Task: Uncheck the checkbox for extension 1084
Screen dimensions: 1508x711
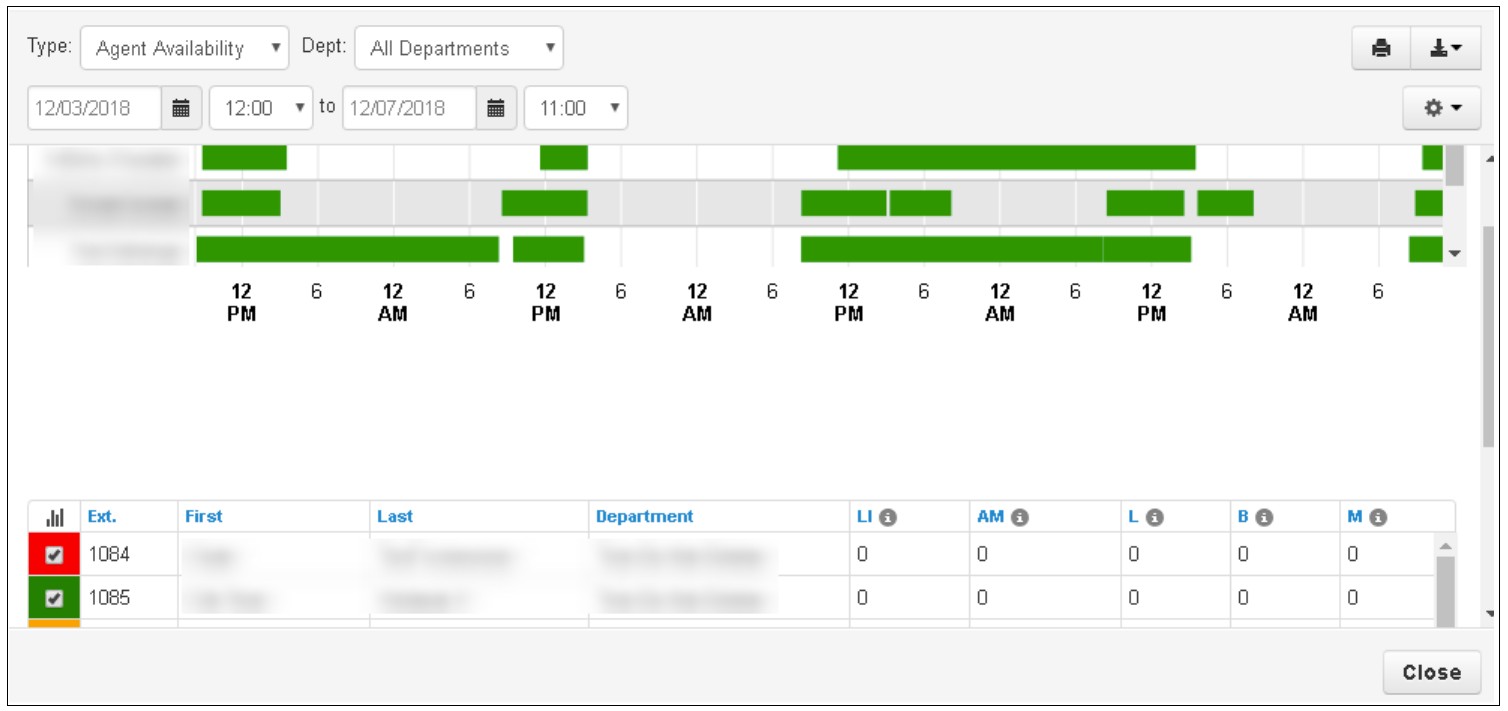Action: pyautogui.click(x=55, y=555)
